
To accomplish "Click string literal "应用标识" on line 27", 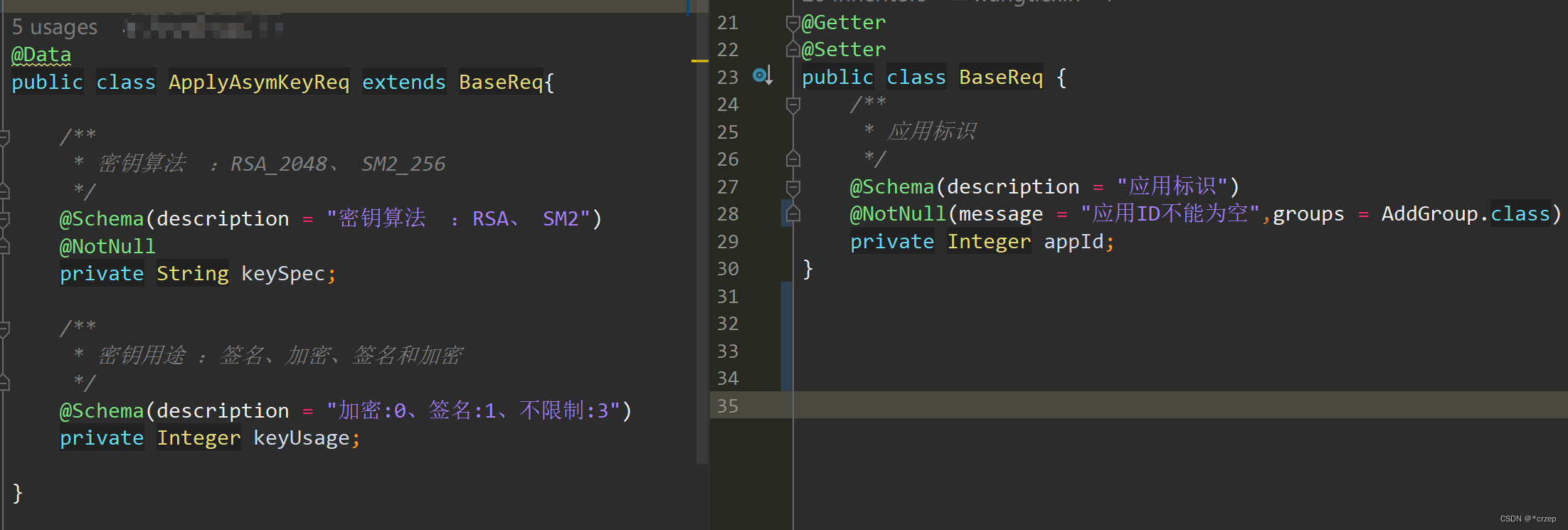I will tap(1172, 186).
